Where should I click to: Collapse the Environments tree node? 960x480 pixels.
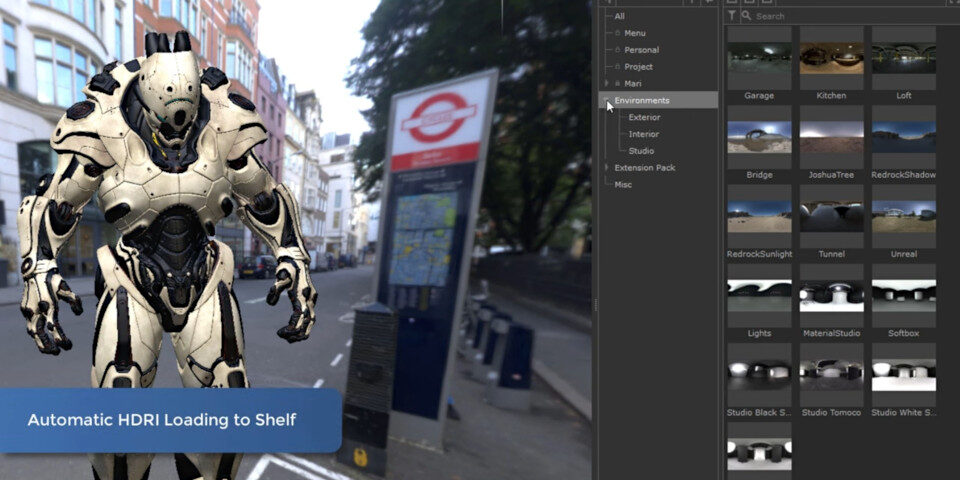coord(606,100)
